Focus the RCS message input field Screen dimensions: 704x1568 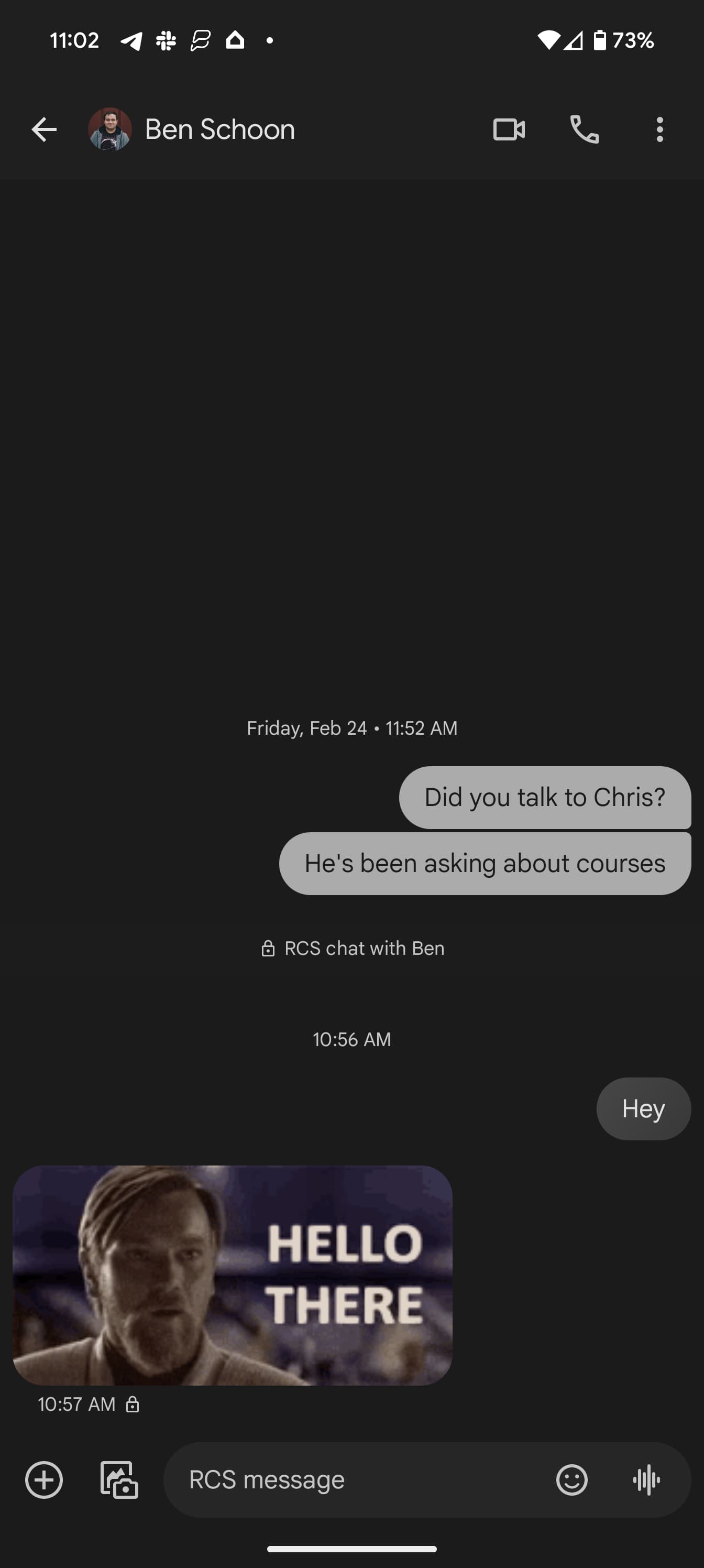tap(359, 1479)
